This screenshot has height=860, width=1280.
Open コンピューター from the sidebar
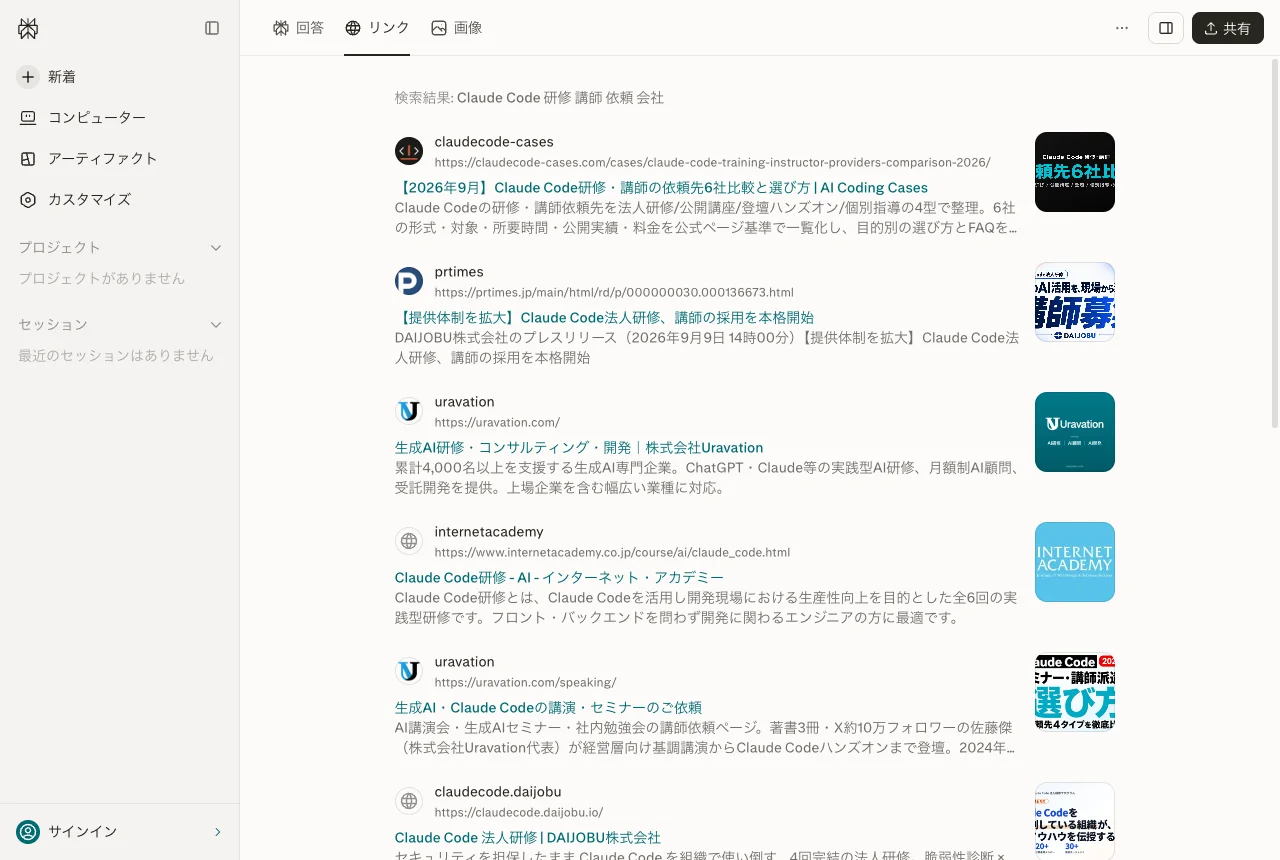120,117
